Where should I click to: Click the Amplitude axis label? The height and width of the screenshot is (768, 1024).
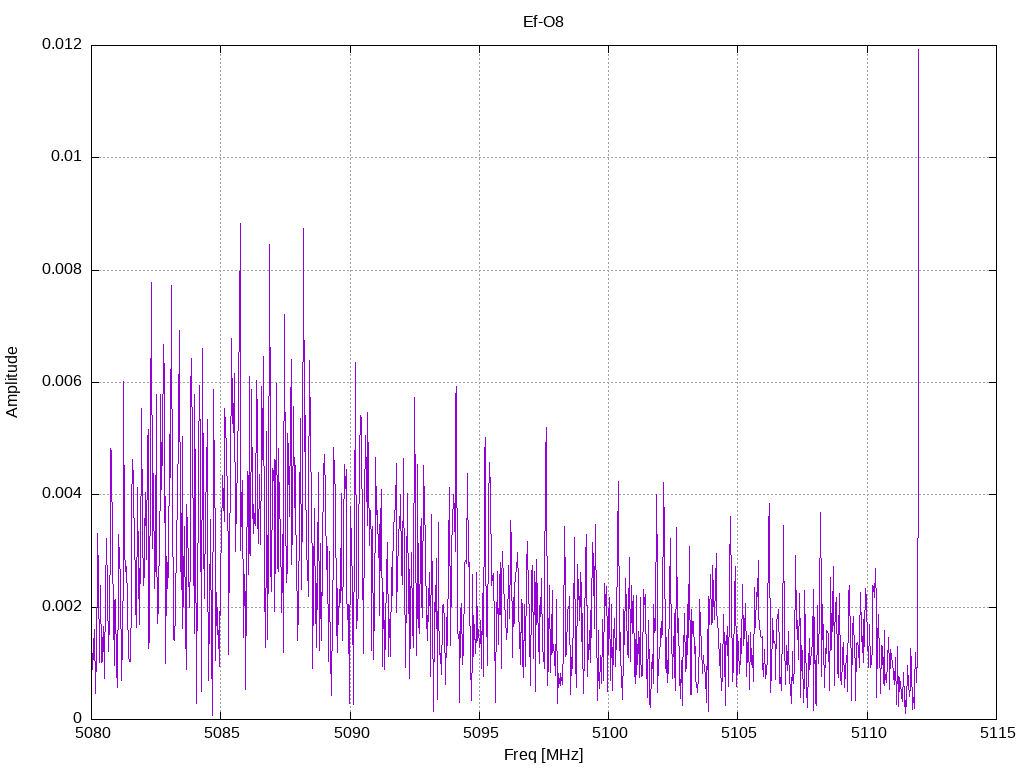click(12, 382)
